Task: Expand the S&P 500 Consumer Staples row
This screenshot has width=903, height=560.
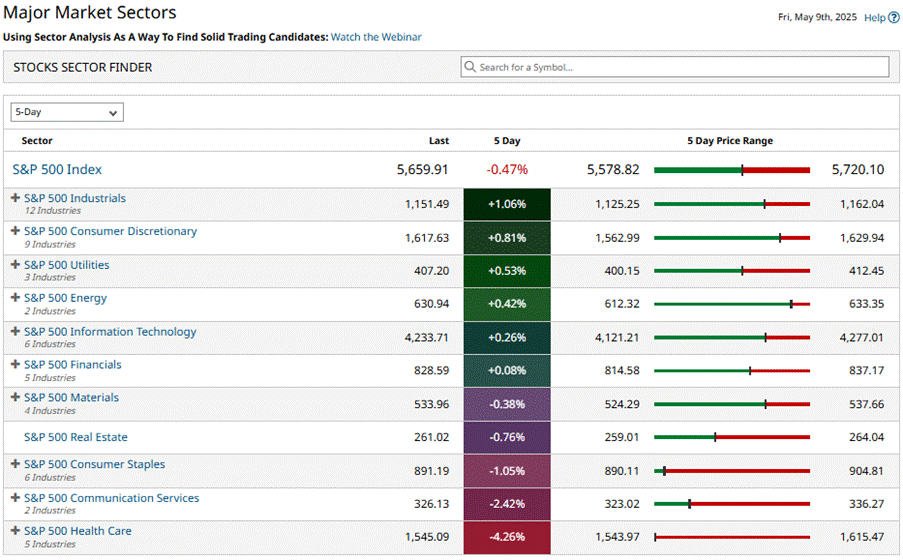Action: pyautogui.click(x=16, y=464)
